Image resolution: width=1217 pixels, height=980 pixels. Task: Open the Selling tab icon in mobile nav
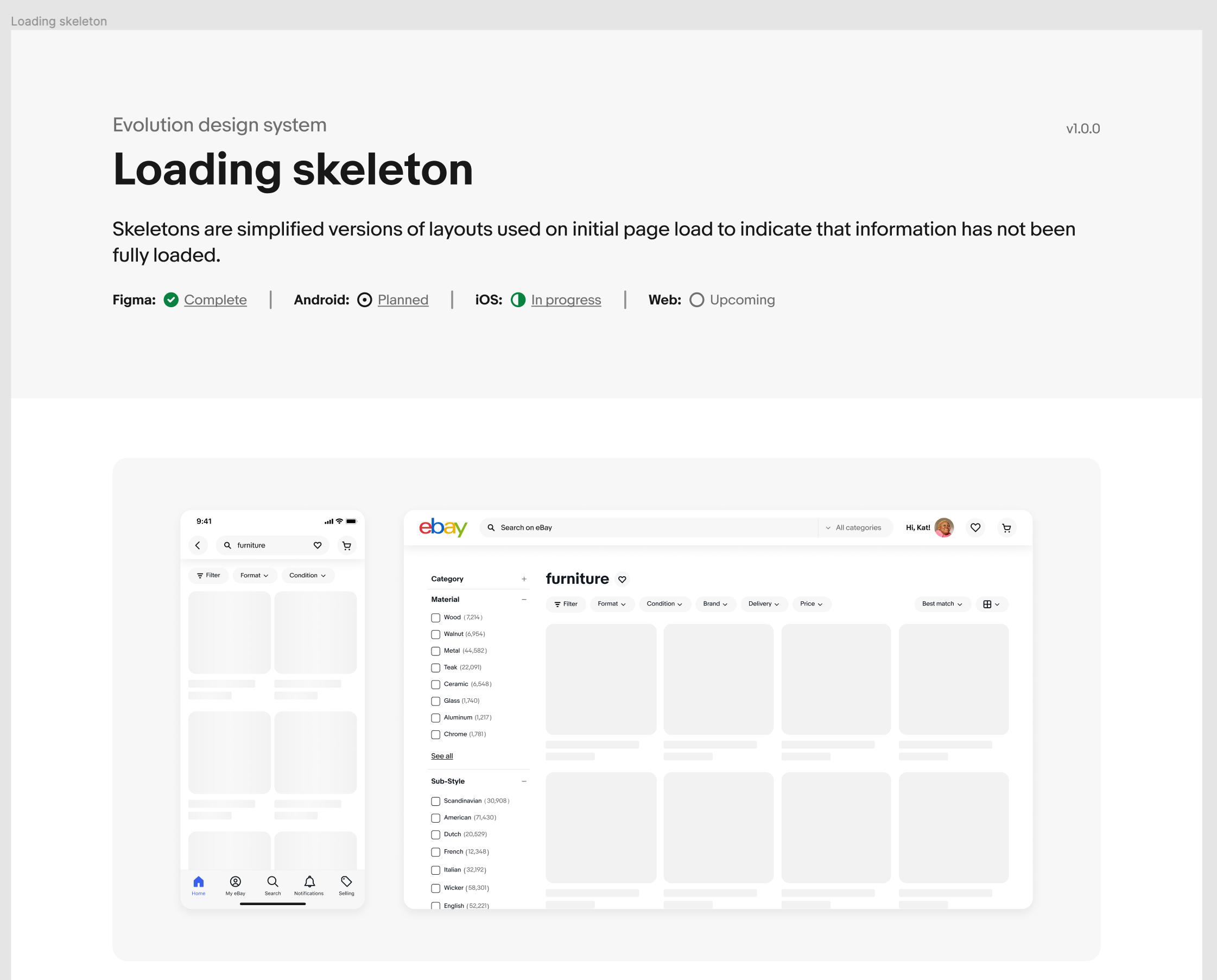(346, 882)
